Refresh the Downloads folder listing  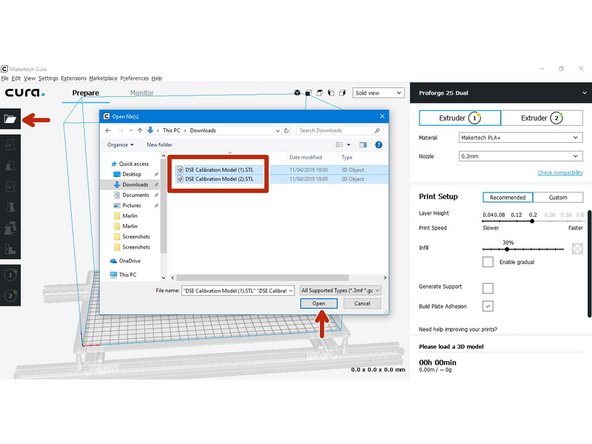287,131
